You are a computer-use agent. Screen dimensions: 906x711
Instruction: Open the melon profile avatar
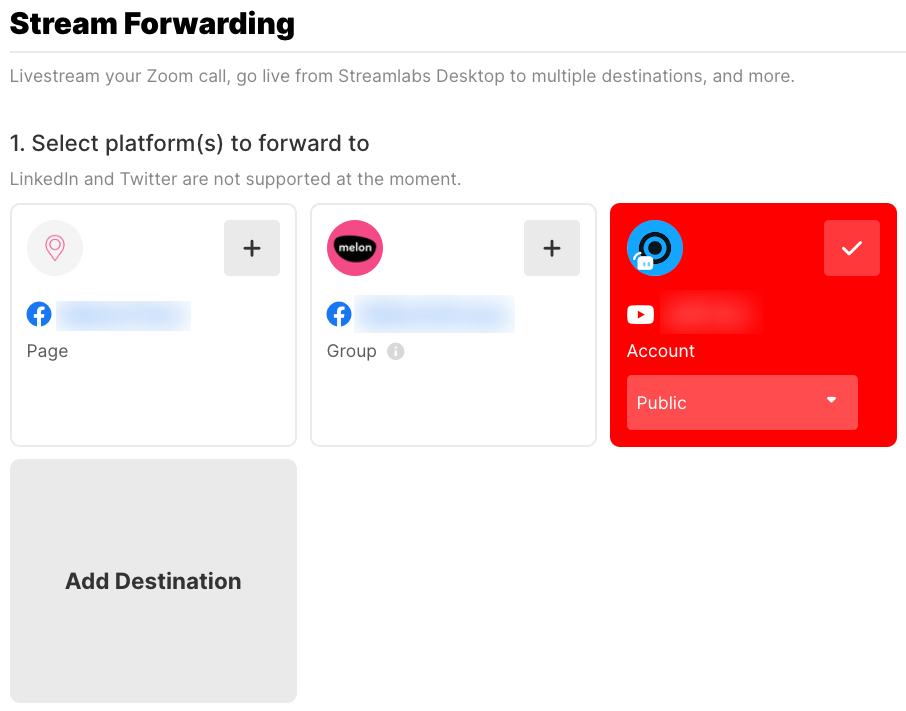coord(354,248)
